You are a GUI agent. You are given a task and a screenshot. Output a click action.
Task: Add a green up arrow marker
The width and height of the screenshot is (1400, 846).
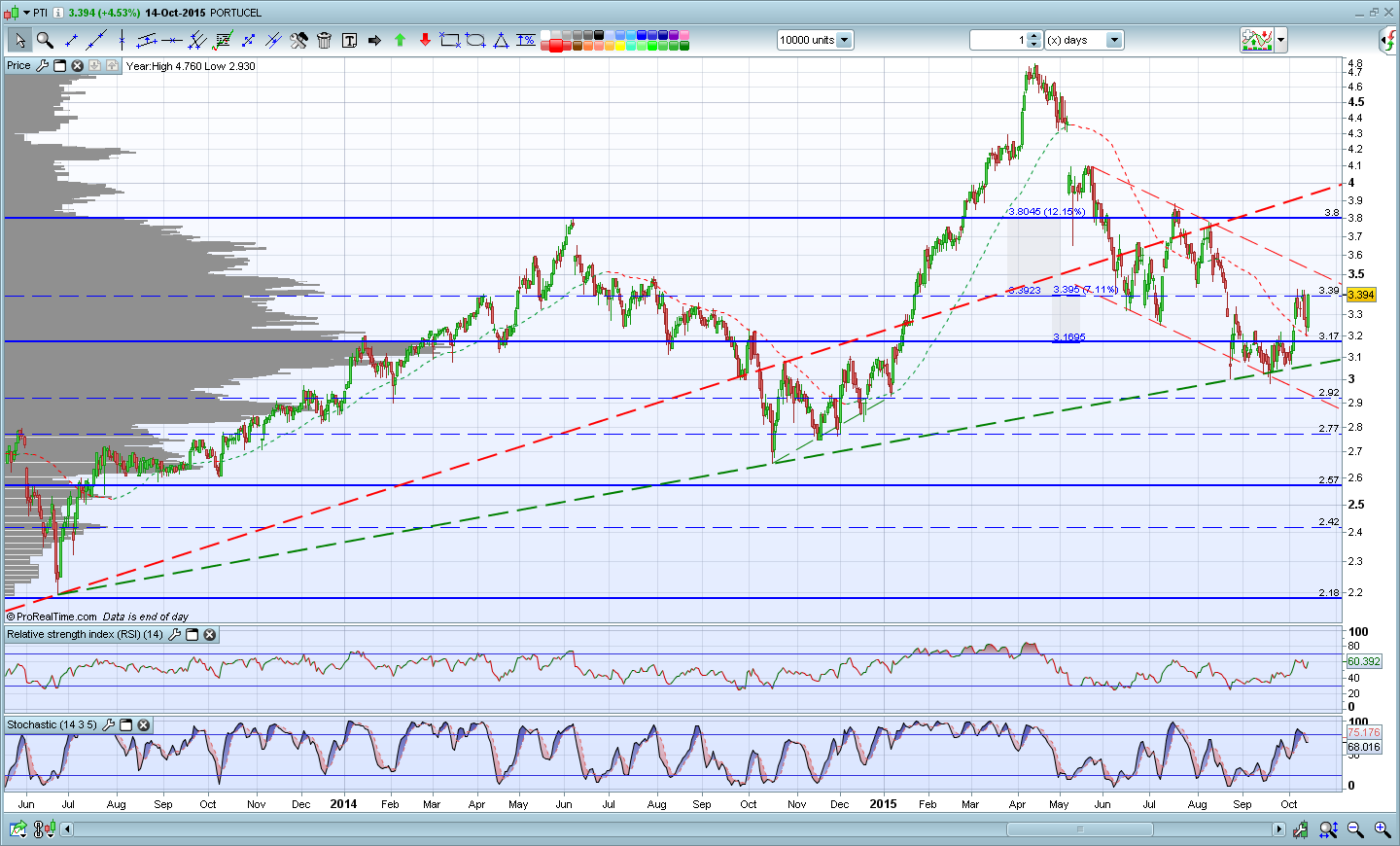[x=400, y=40]
